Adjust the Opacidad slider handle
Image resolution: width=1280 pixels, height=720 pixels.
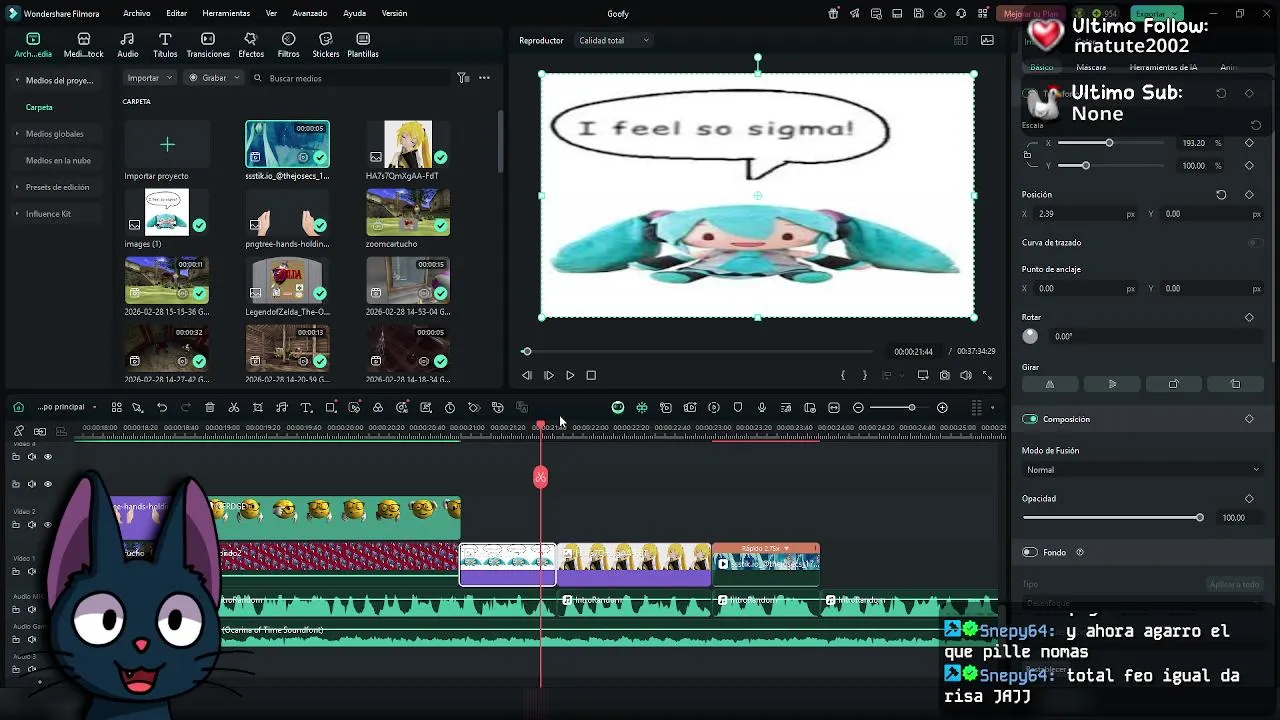(x=1200, y=518)
